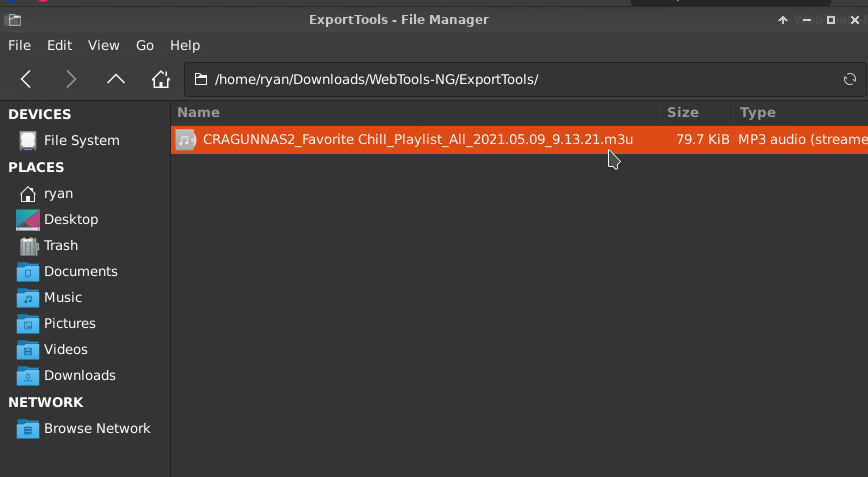This screenshot has height=477, width=868.
Task: Select the CRAGUNNAS2 Favorite Chill playlist file
Action: coord(519,139)
